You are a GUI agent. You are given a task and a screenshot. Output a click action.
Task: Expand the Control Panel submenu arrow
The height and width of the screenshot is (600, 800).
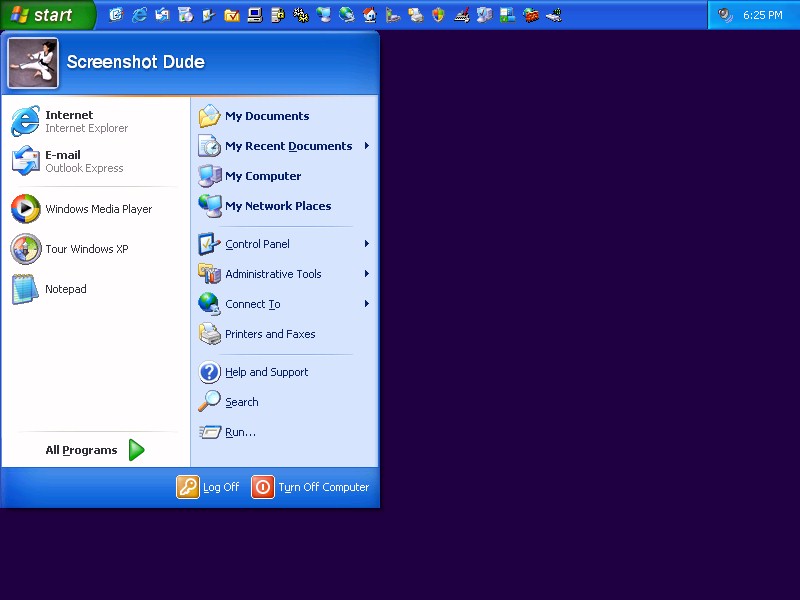(367, 244)
